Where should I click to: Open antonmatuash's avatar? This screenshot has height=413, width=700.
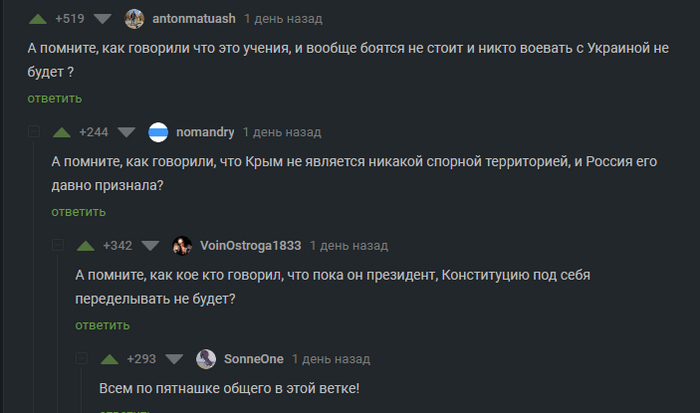click(x=134, y=19)
